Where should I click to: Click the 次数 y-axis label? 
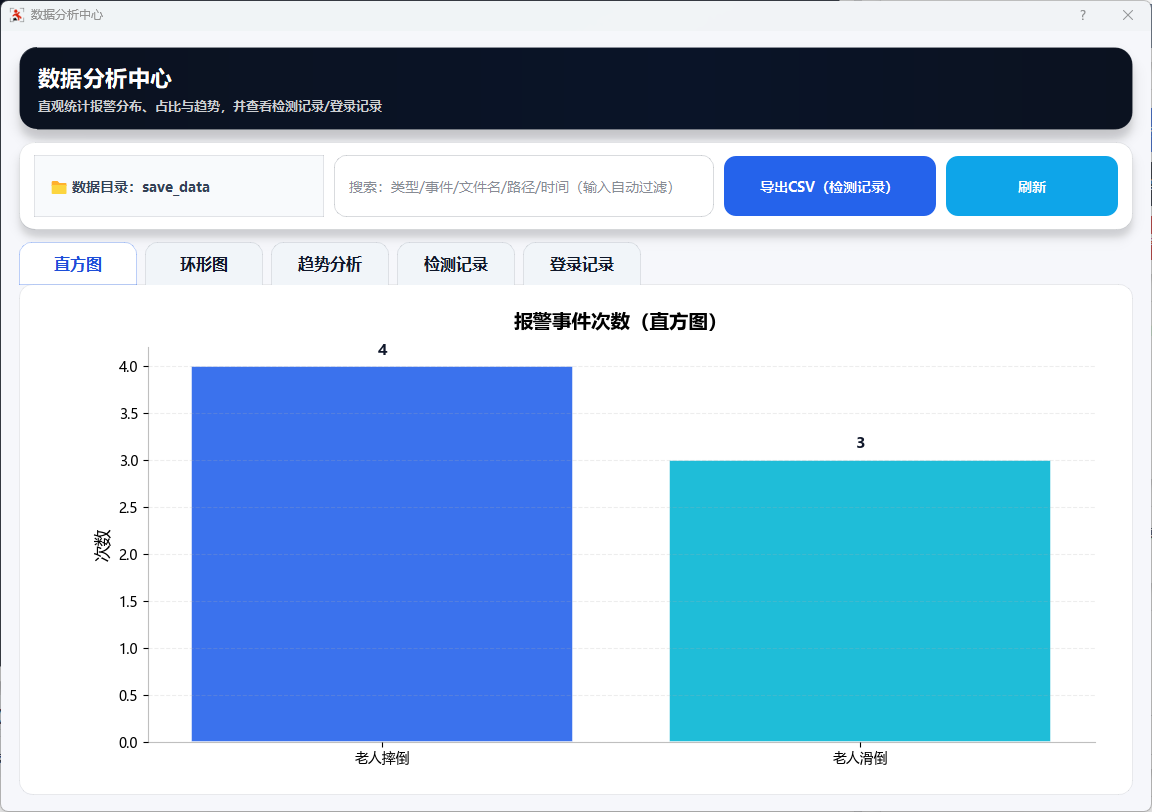pyautogui.click(x=102, y=545)
